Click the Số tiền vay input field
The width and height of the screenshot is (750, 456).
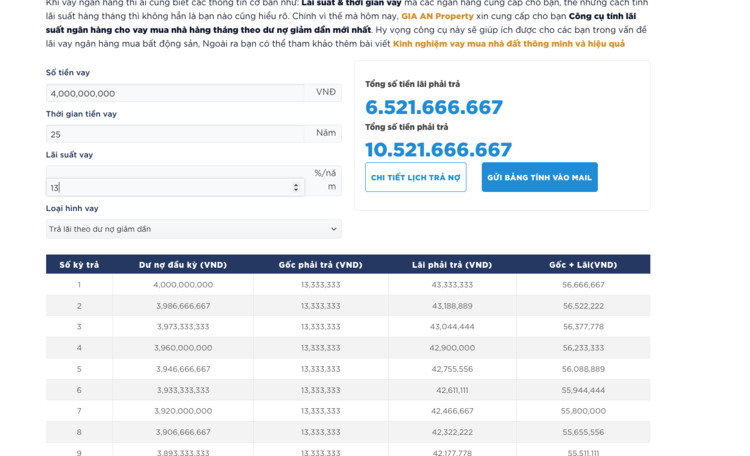click(175, 93)
